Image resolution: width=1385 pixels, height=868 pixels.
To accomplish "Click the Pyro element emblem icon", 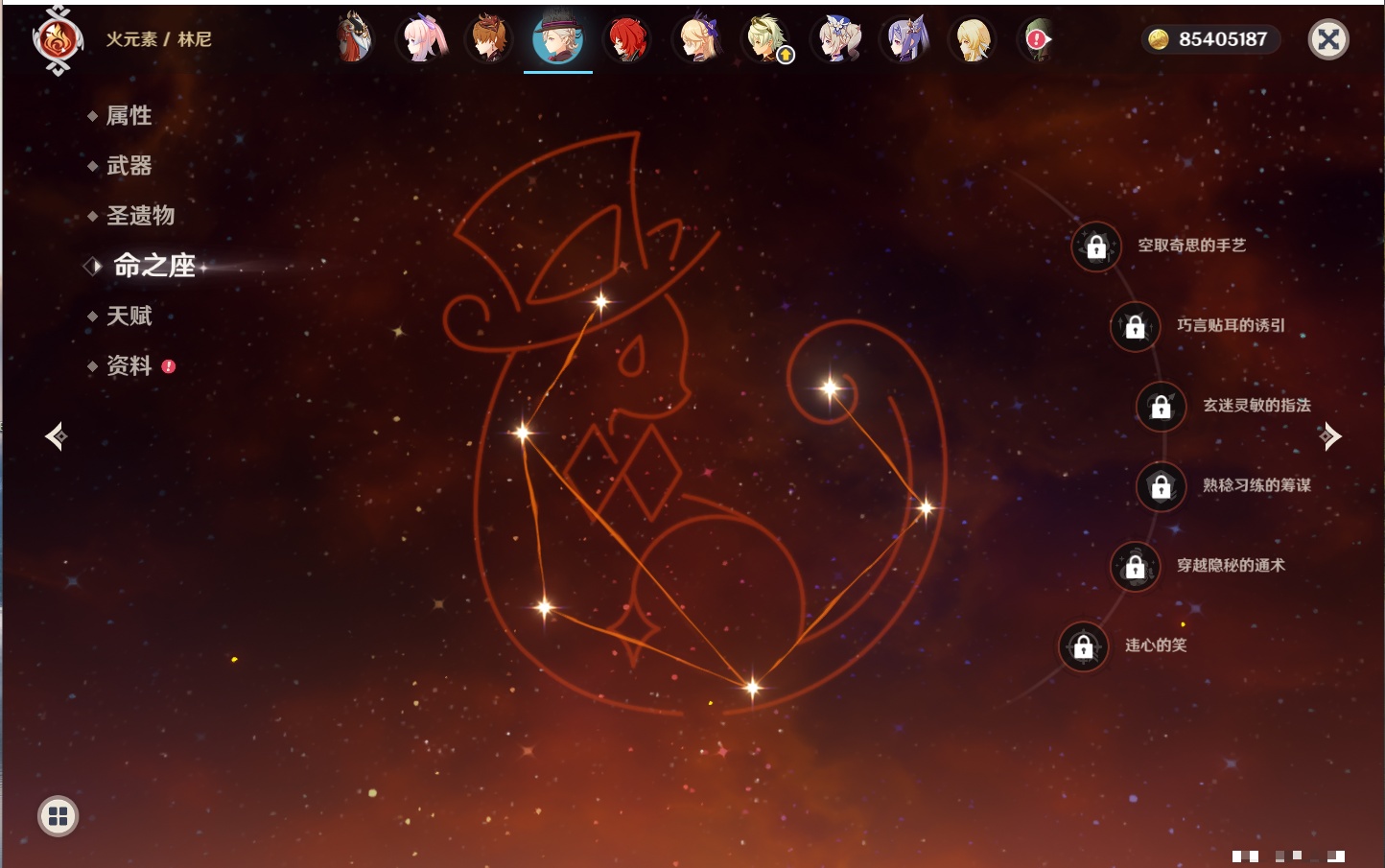I will click(58, 40).
